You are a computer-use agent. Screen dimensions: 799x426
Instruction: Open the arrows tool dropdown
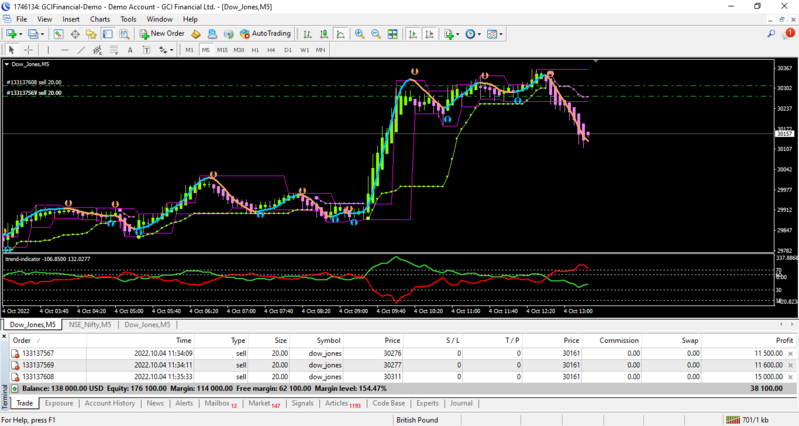click(x=173, y=49)
